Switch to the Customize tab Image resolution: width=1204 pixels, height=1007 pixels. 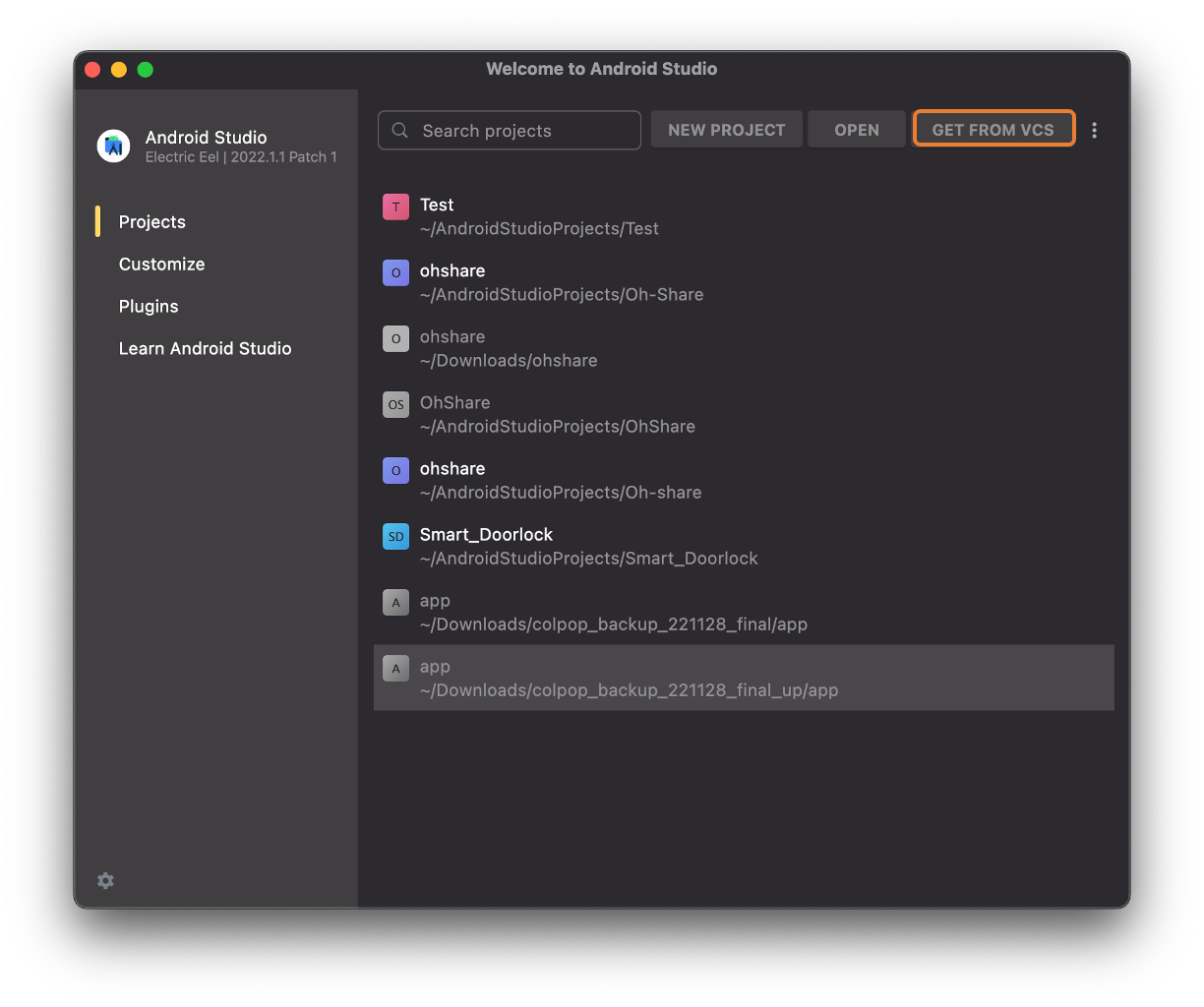[x=162, y=264]
